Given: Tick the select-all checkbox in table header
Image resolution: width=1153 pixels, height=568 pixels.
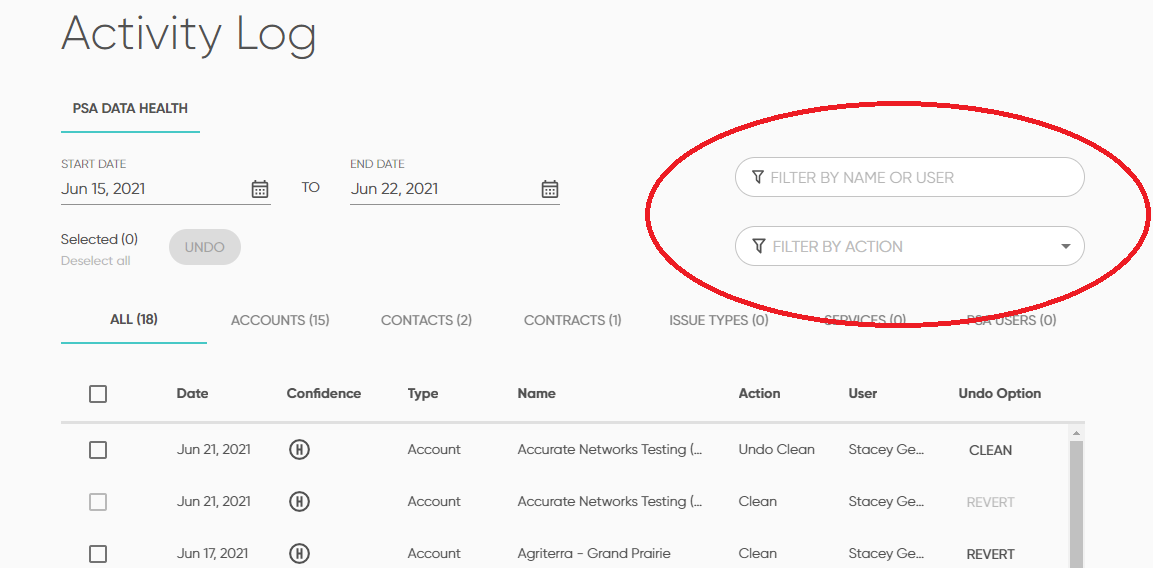Looking at the screenshot, I should pos(98,394).
